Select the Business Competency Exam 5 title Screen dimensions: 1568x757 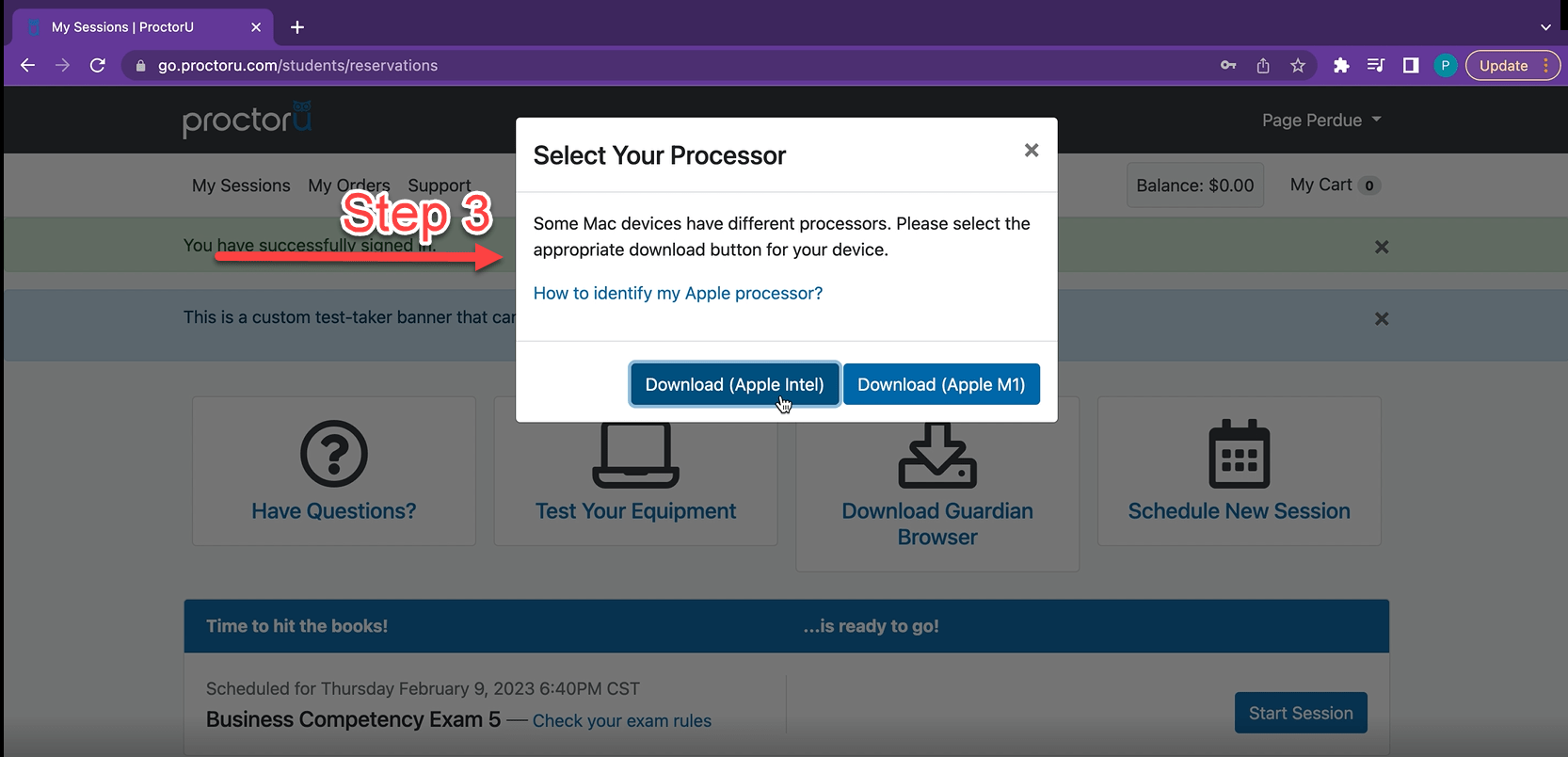pyautogui.click(x=353, y=719)
